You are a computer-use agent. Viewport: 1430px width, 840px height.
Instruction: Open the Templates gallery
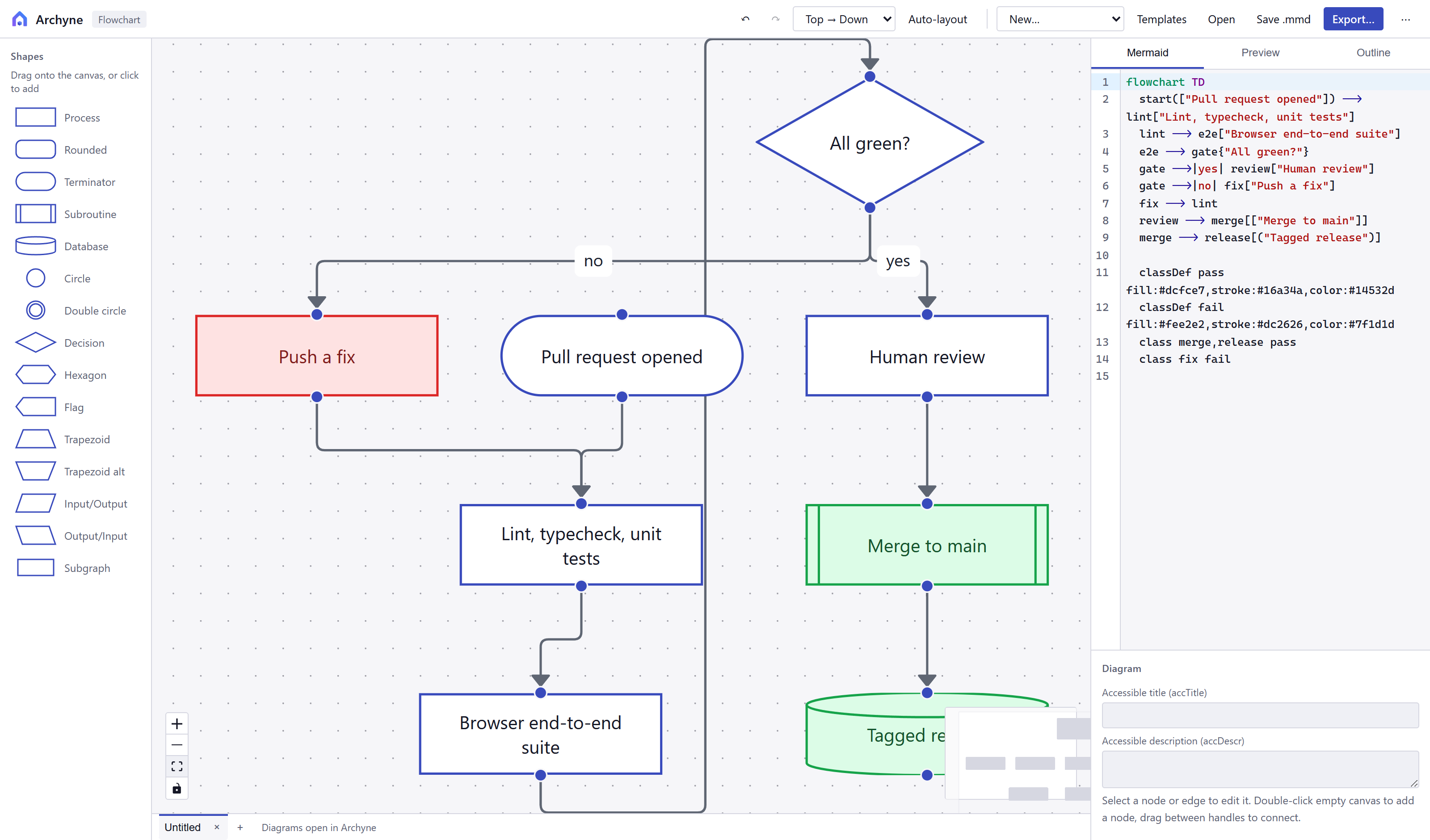click(x=1161, y=19)
